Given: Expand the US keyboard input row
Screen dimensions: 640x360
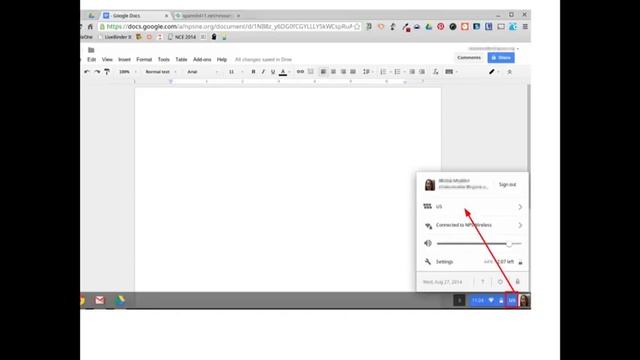Looking at the screenshot, I should [x=473, y=207].
